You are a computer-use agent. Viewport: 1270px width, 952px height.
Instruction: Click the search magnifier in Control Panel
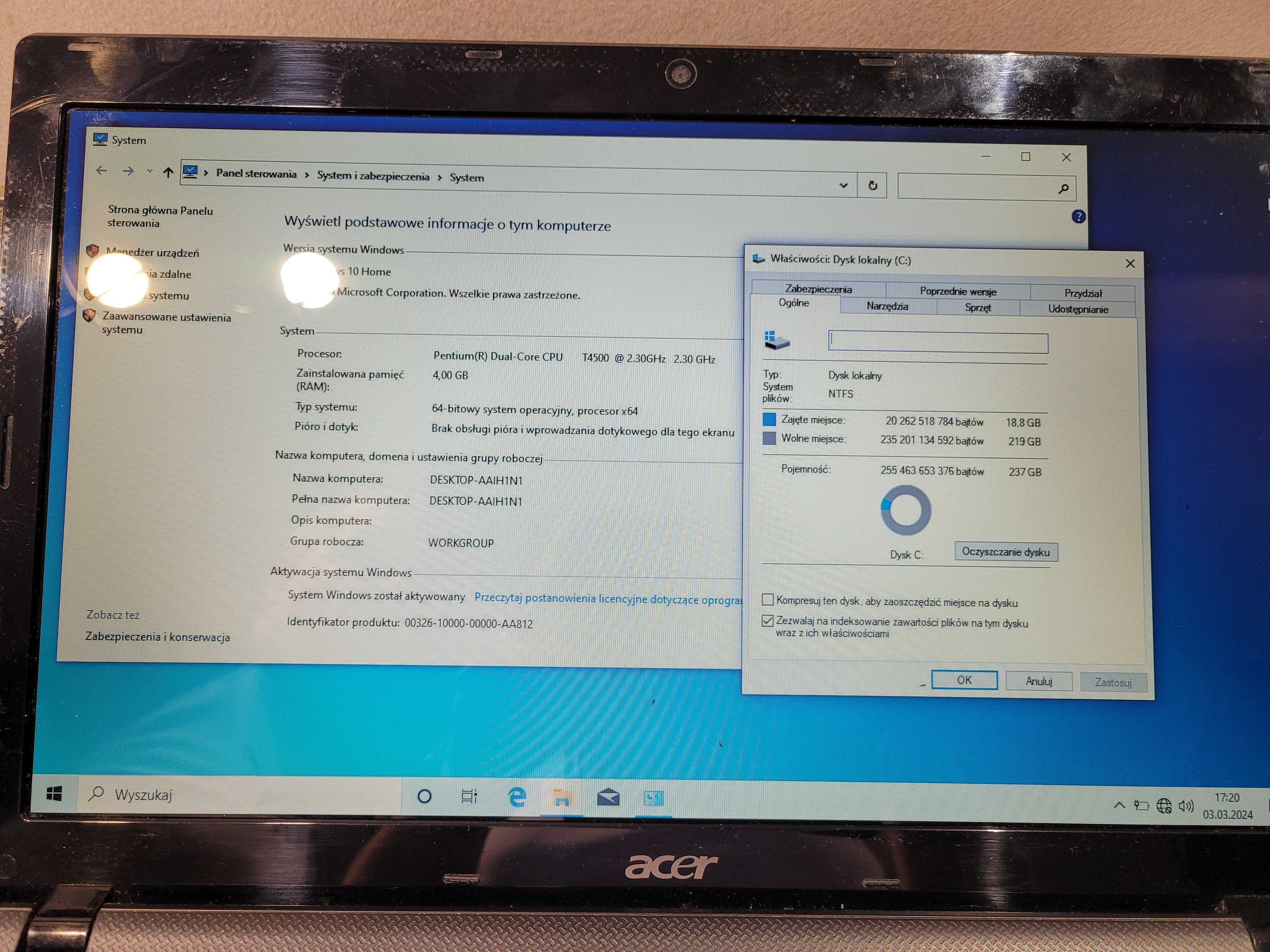1063,188
